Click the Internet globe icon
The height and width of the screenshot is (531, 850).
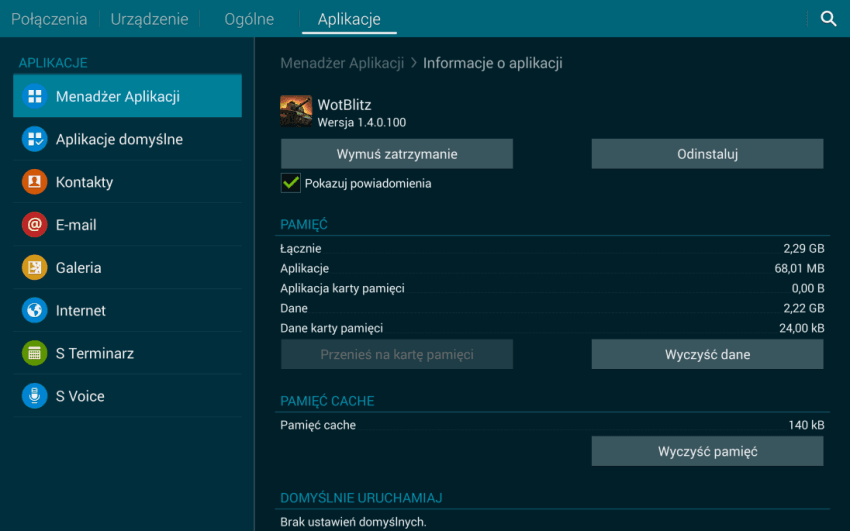[35, 310]
